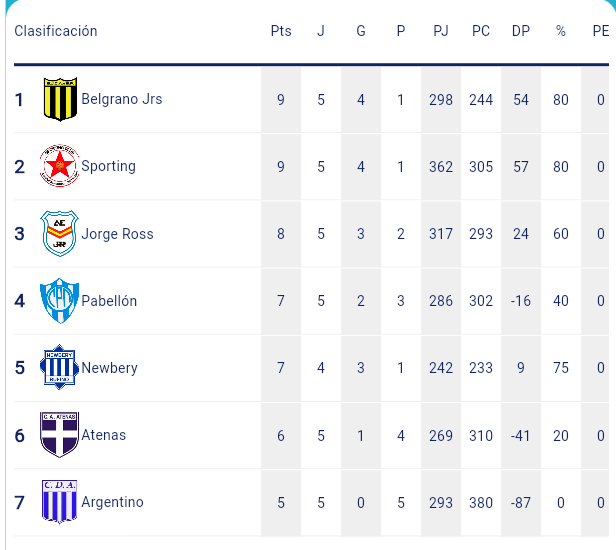
Task: Click the DP column header
Action: point(521,31)
